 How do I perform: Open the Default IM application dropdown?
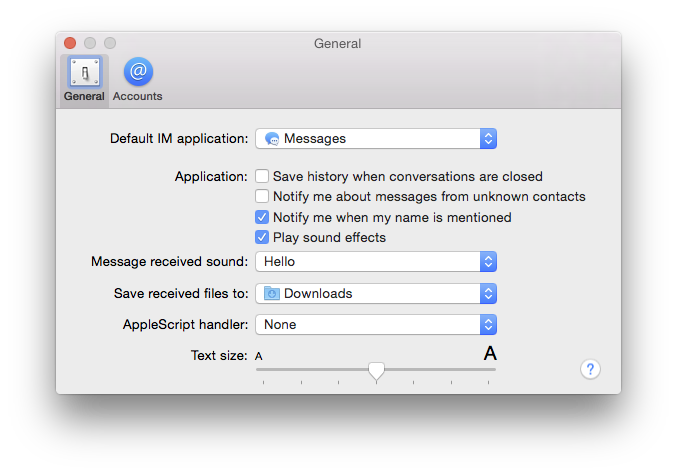(x=376, y=139)
